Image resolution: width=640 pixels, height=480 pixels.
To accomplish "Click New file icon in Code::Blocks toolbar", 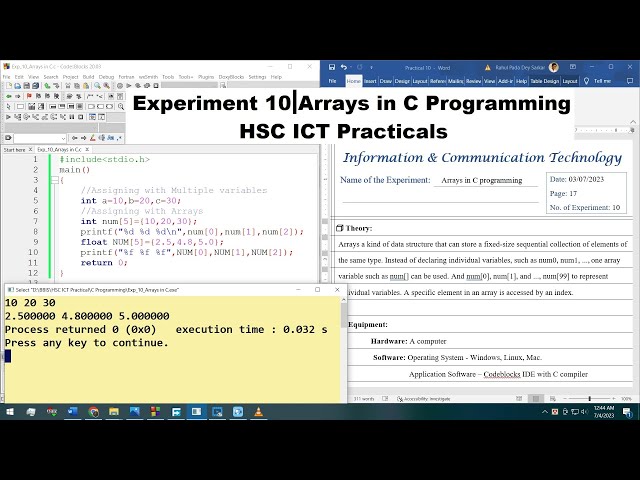I will (9, 86).
